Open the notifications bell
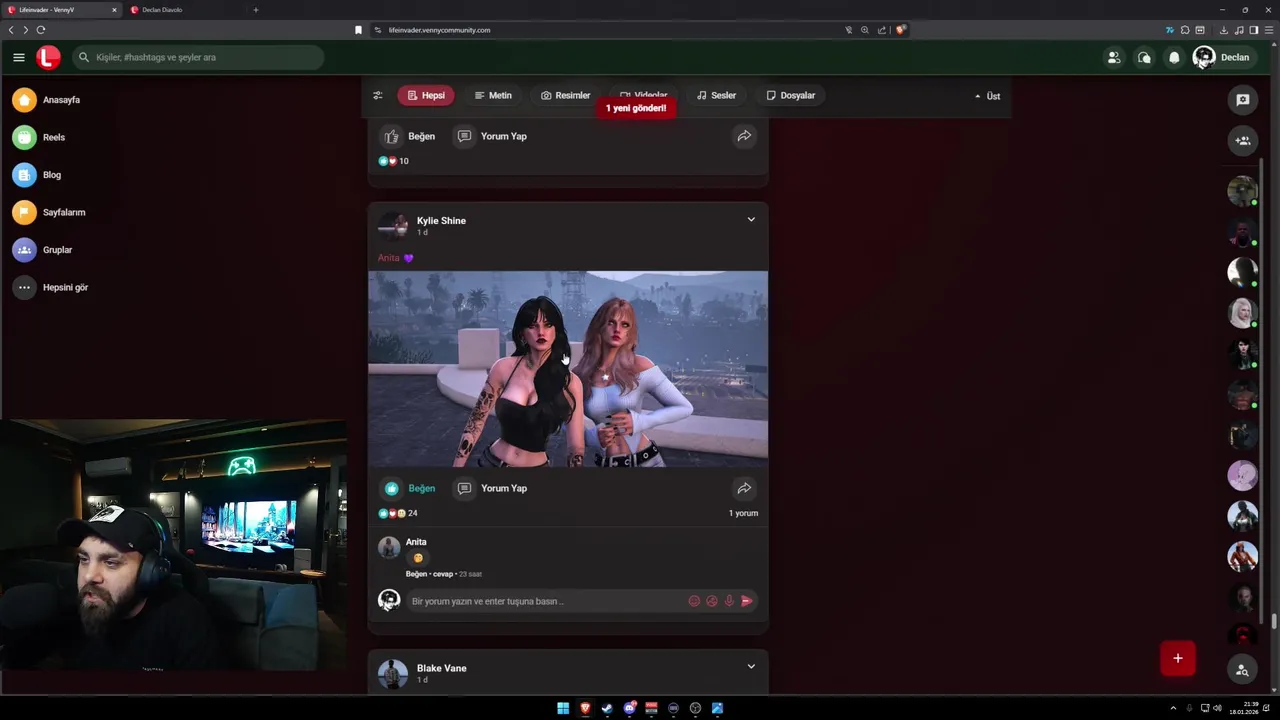 point(1174,57)
